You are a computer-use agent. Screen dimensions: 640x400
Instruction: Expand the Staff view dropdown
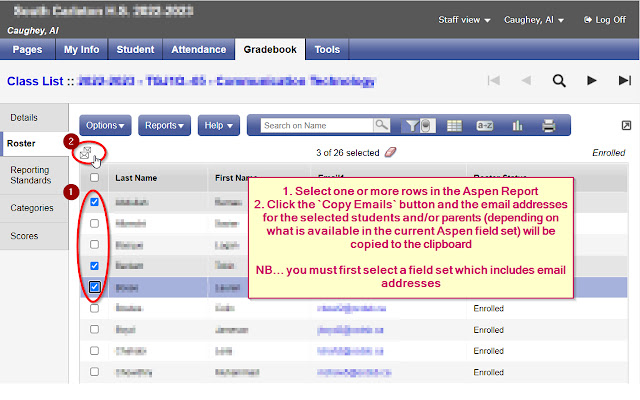464,20
